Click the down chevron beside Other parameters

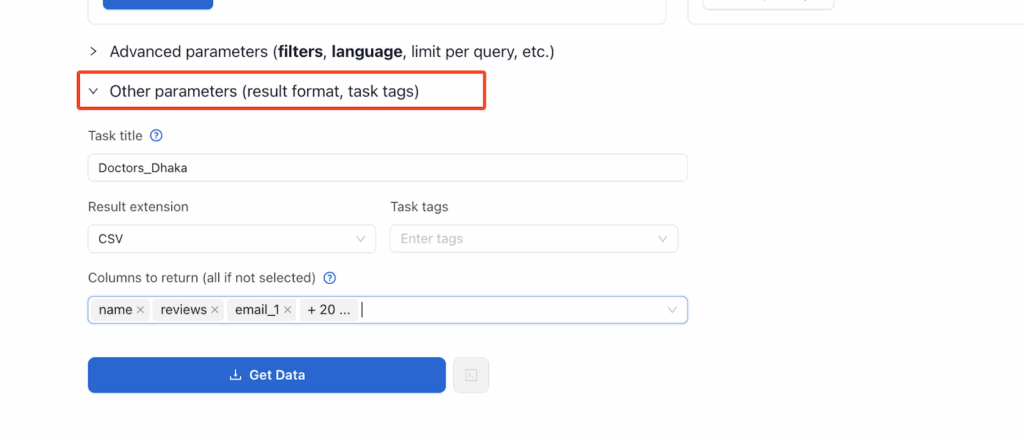93,91
